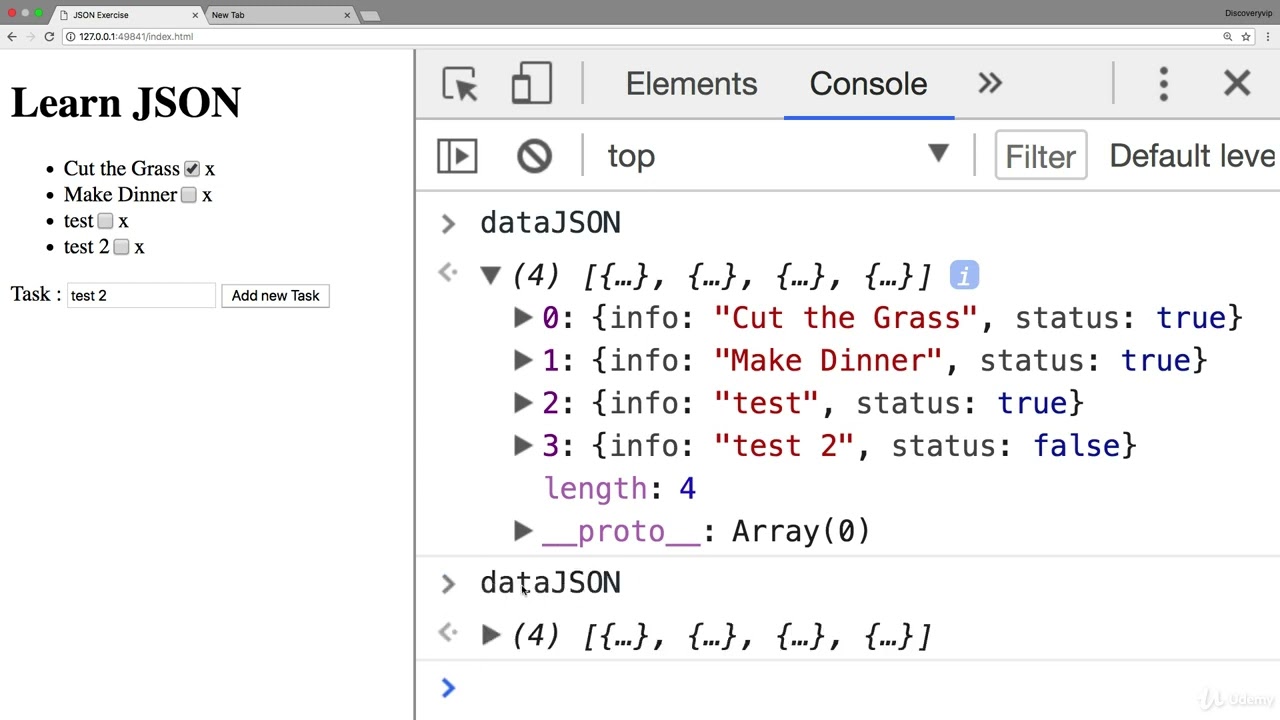Click the browser reload icon
1280x720 pixels.
[49, 37]
